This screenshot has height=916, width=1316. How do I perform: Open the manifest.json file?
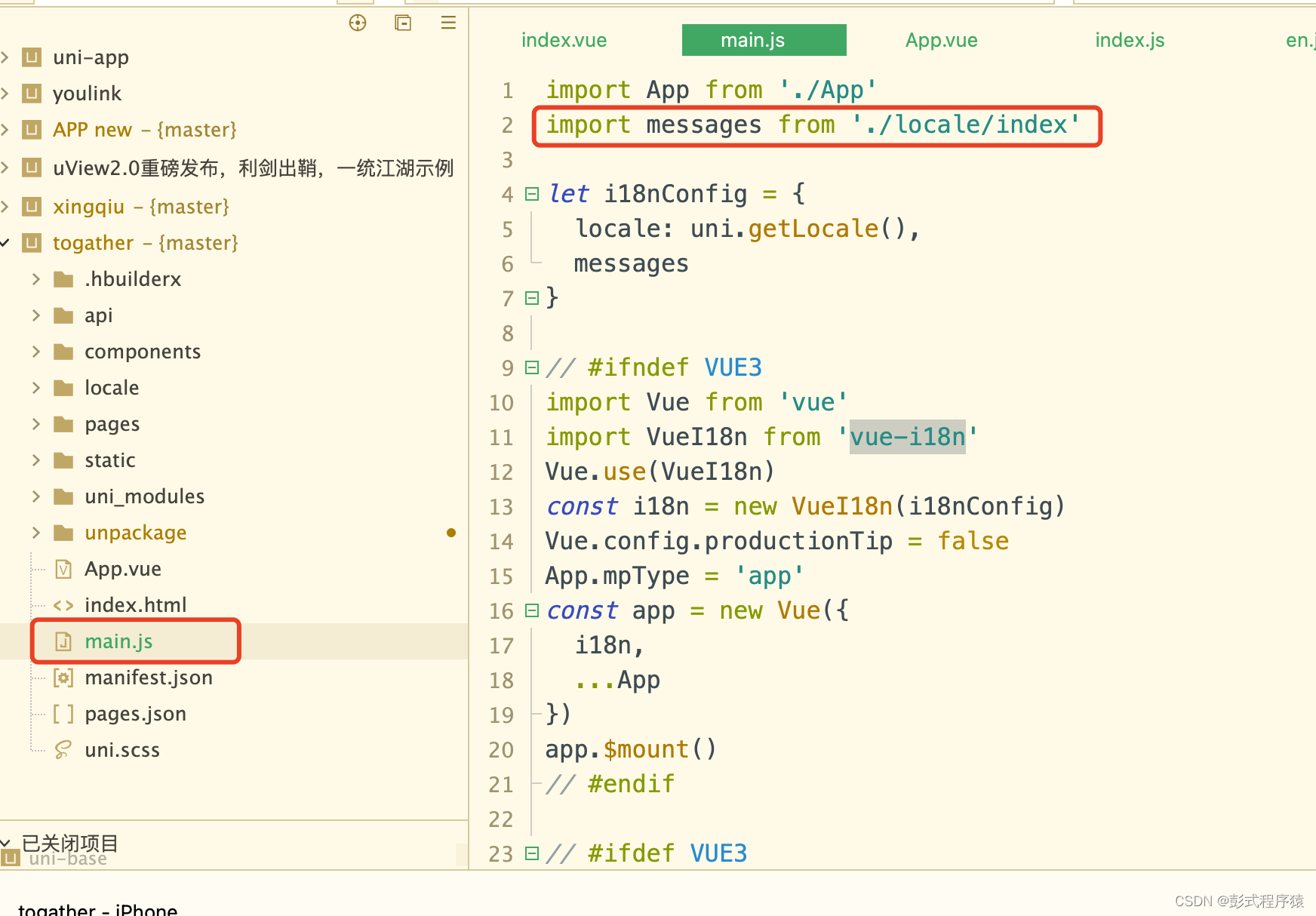149,678
